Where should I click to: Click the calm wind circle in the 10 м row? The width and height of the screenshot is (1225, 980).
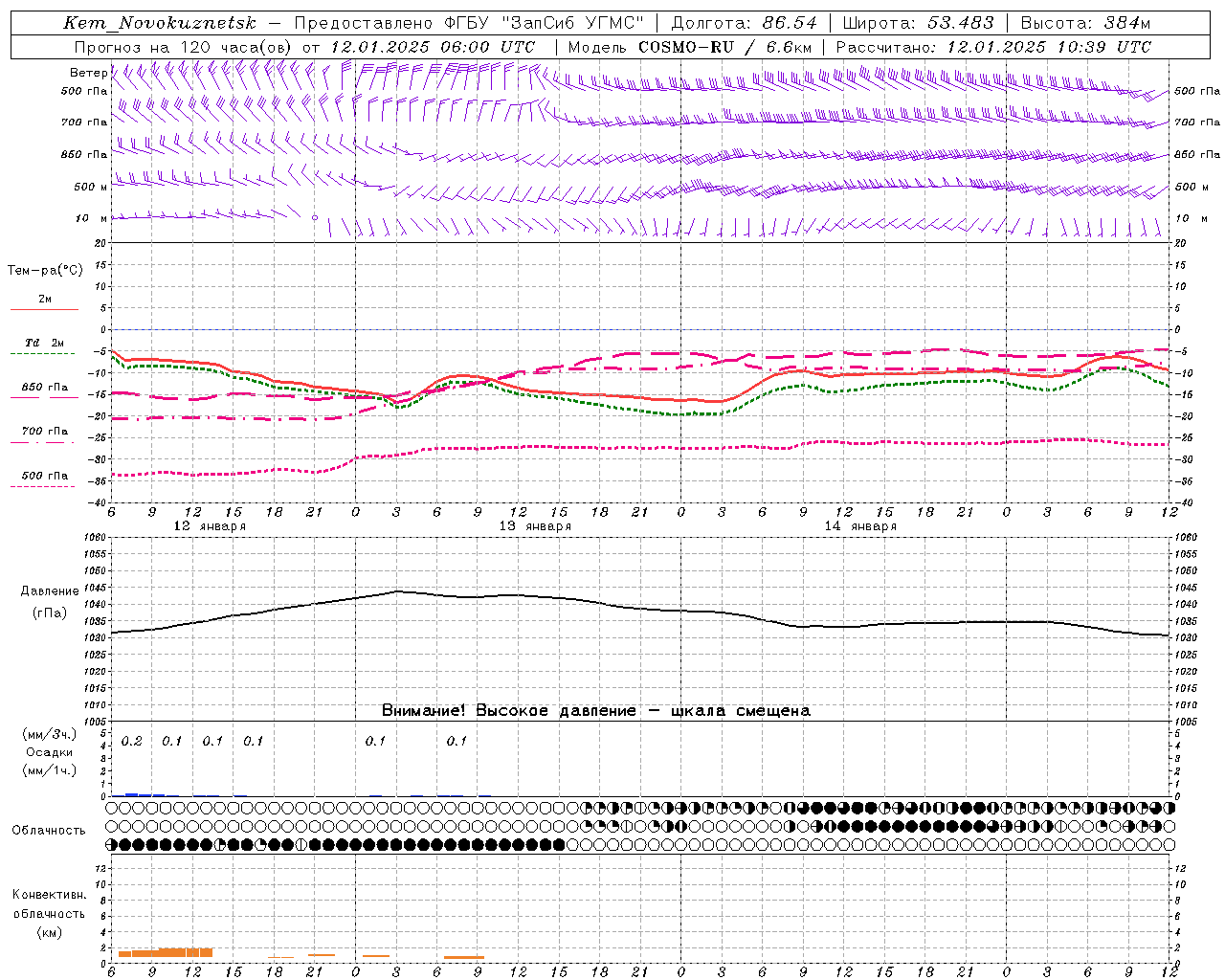tap(315, 217)
